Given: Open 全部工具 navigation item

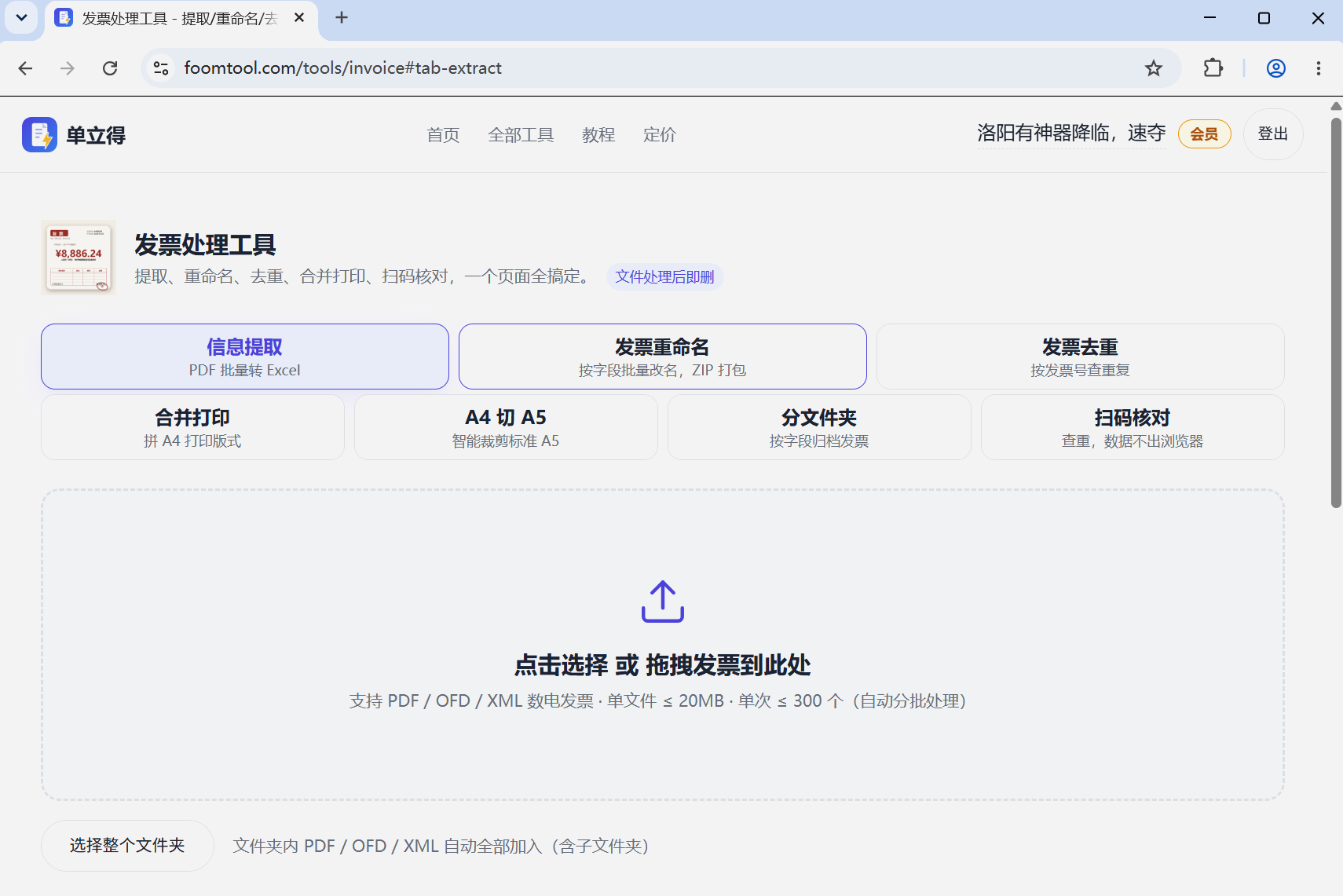Looking at the screenshot, I should pos(521,135).
